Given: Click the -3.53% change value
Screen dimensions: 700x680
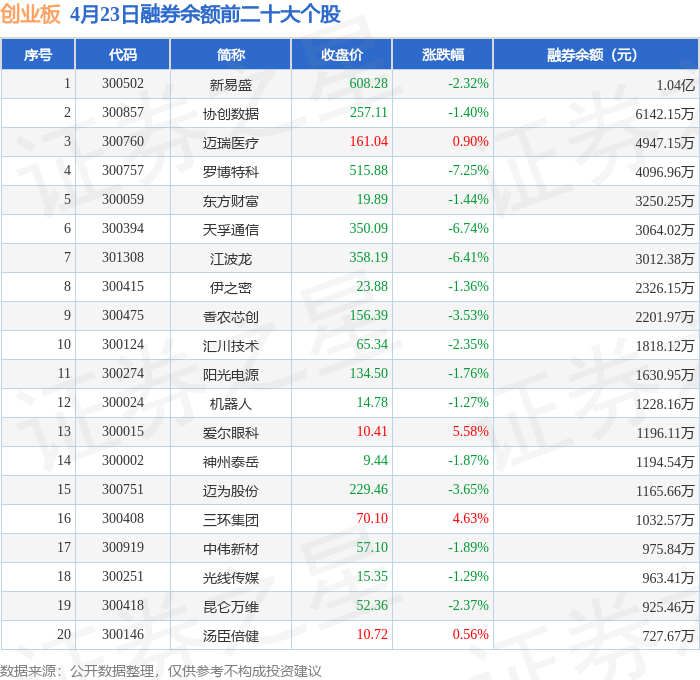Looking at the screenshot, I should (468, 316).
